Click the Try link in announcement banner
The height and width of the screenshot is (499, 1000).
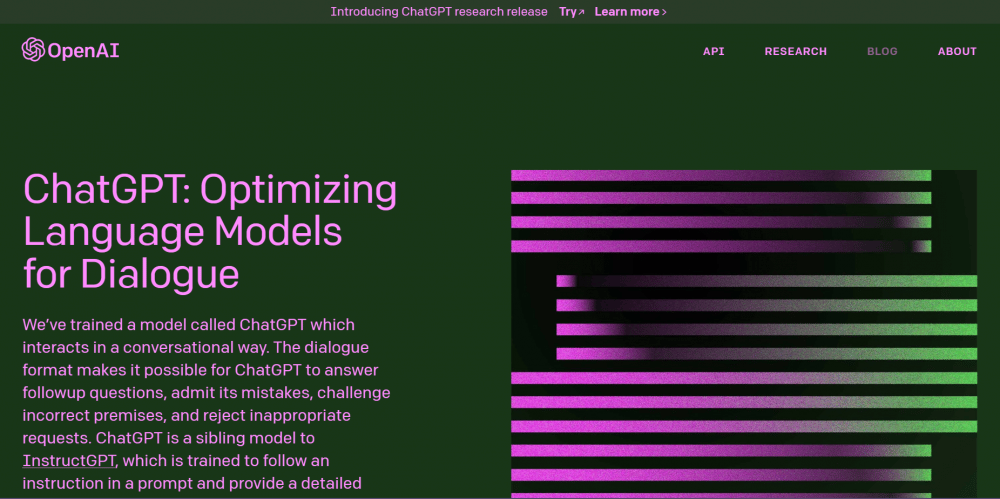(568, 12)
